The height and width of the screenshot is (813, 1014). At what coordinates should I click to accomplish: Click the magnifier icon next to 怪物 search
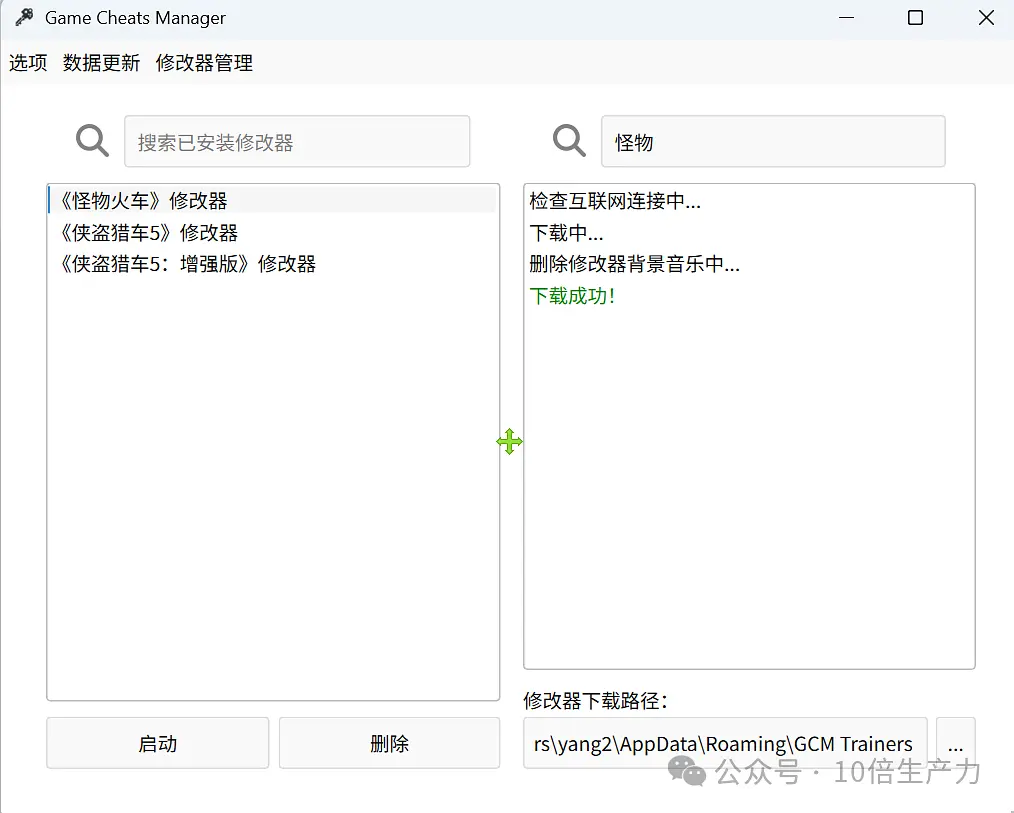[569, 141]
